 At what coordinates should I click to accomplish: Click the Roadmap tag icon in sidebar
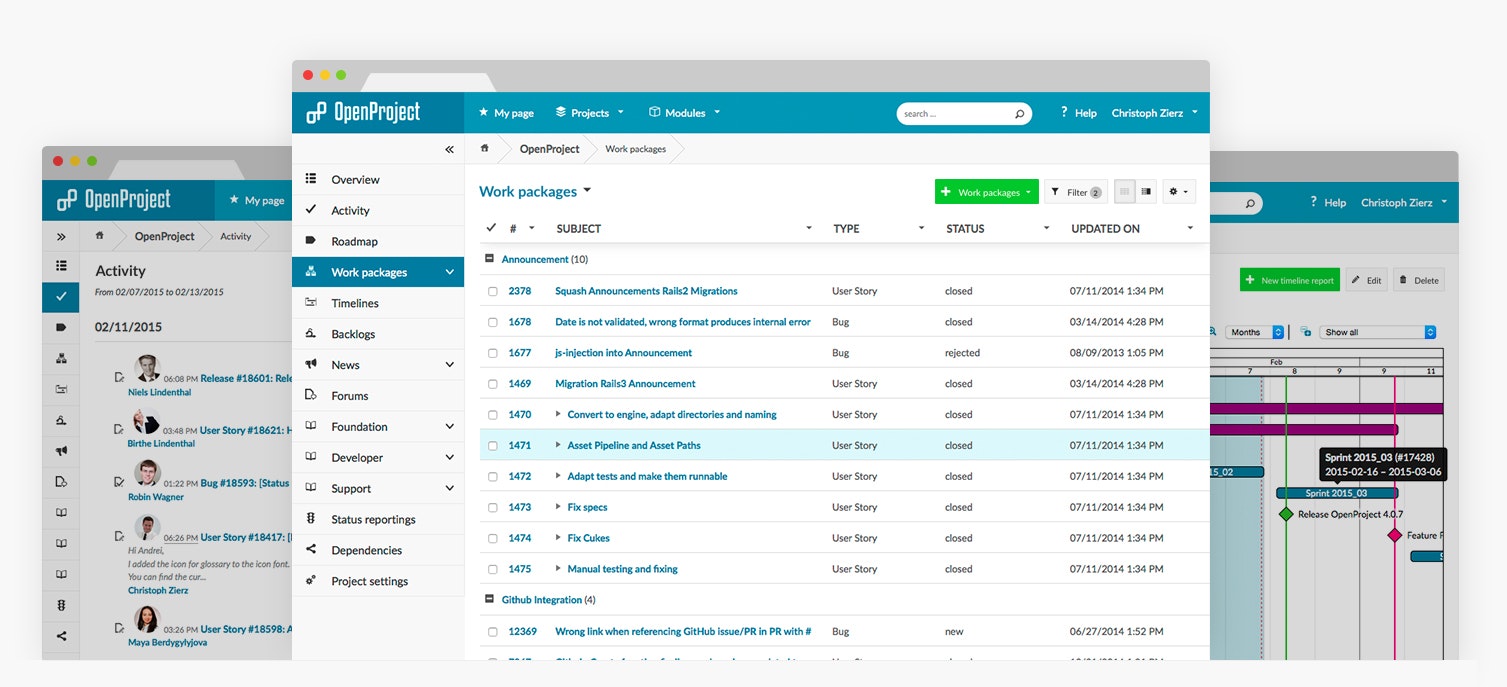tap(311, 241)
